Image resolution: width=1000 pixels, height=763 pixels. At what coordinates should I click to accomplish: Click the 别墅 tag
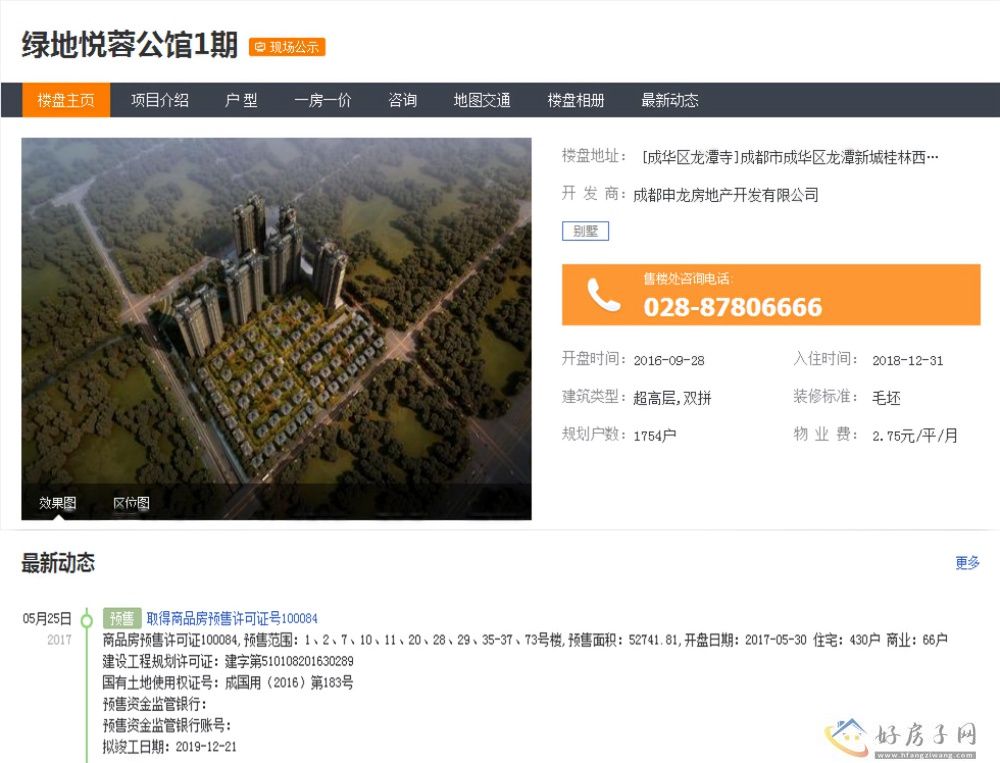pos(585,231)
